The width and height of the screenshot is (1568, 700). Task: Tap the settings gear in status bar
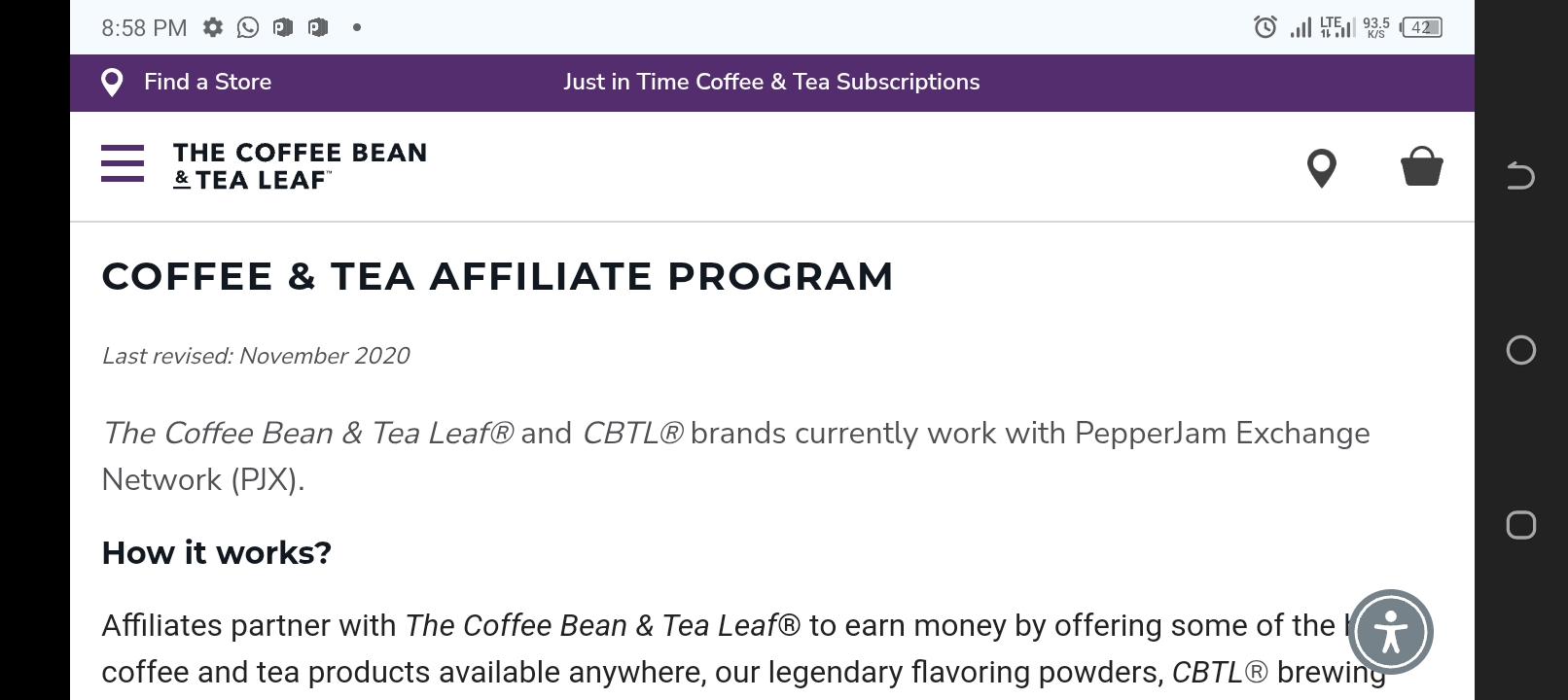[213, 27]
